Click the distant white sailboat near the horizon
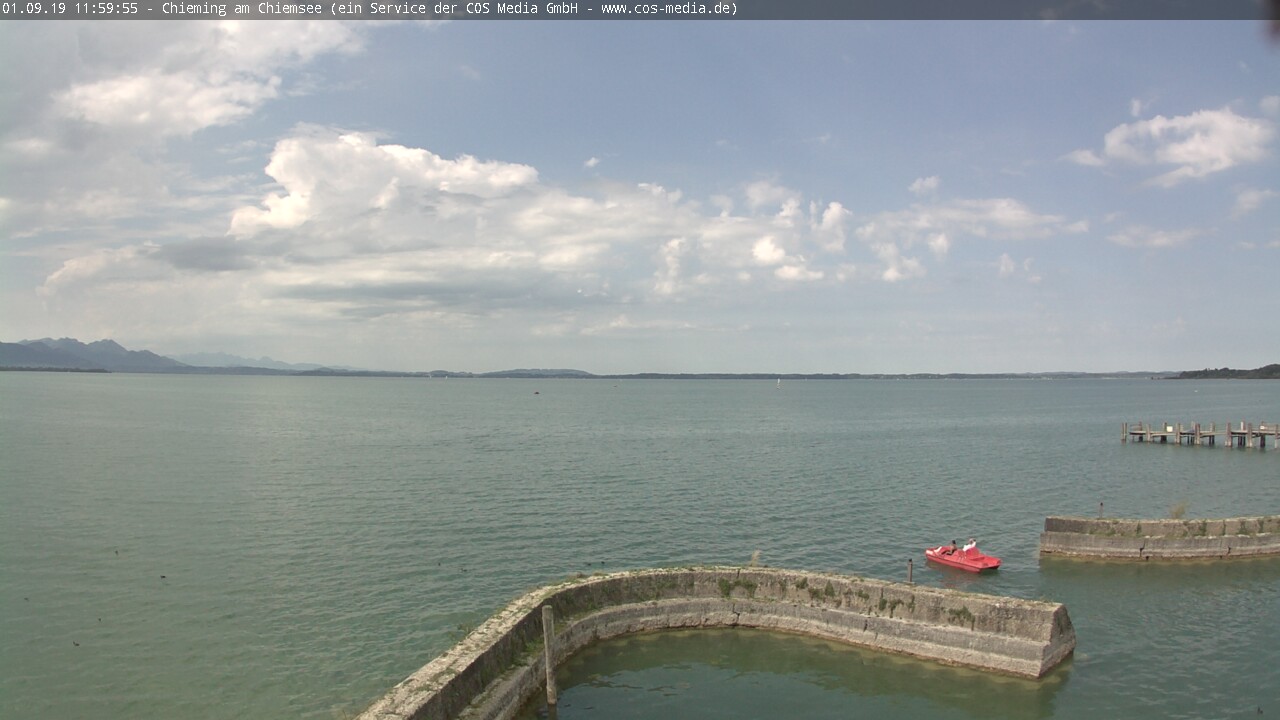The image size is (1280, 720). click(778, 380)
